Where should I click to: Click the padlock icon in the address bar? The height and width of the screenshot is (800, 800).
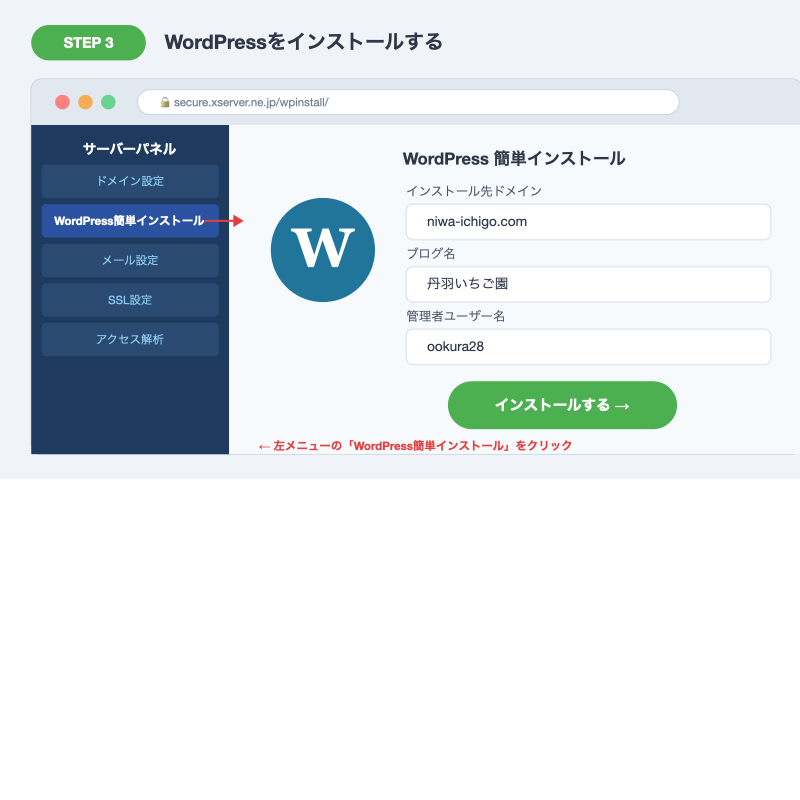(163, 101)
